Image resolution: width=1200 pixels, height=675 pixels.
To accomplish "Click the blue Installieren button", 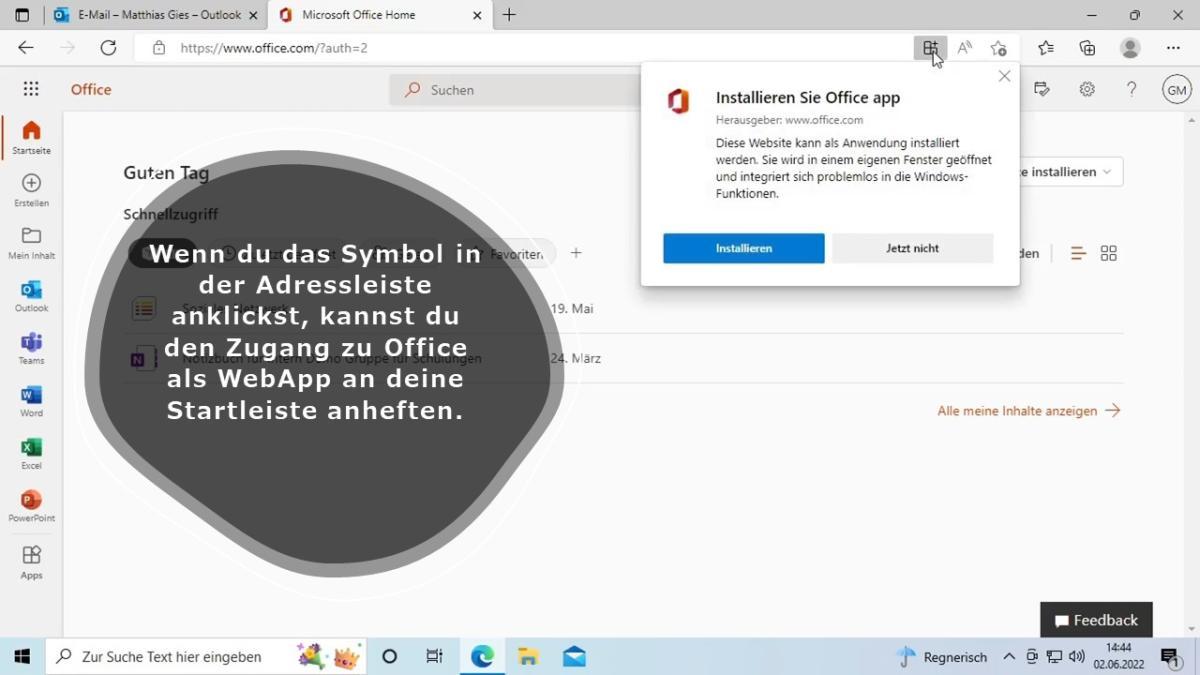I will click(x=743, y=248).
